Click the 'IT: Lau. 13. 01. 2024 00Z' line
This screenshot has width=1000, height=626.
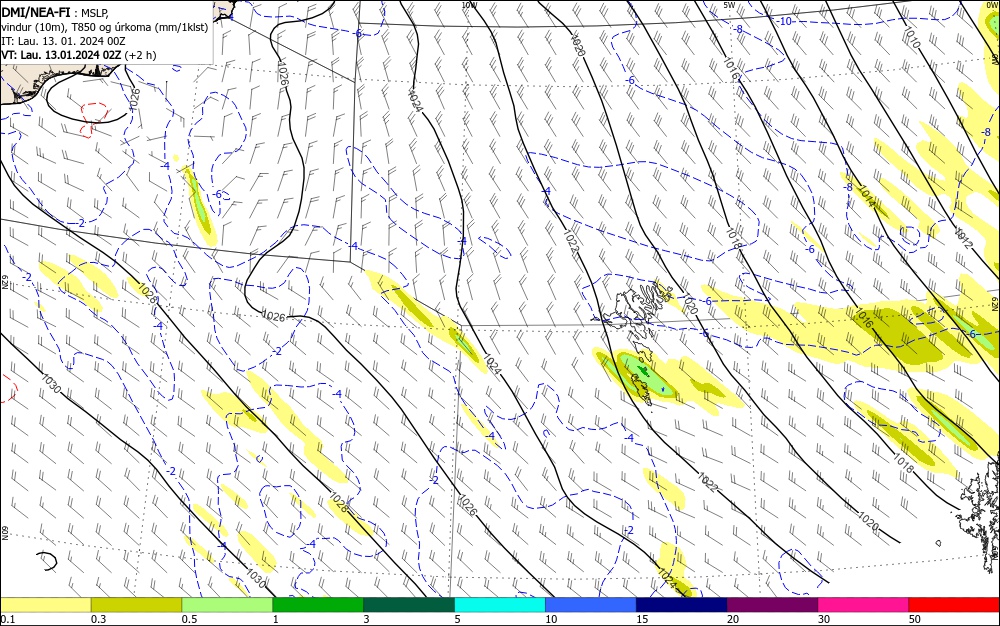tap(64, 41)
